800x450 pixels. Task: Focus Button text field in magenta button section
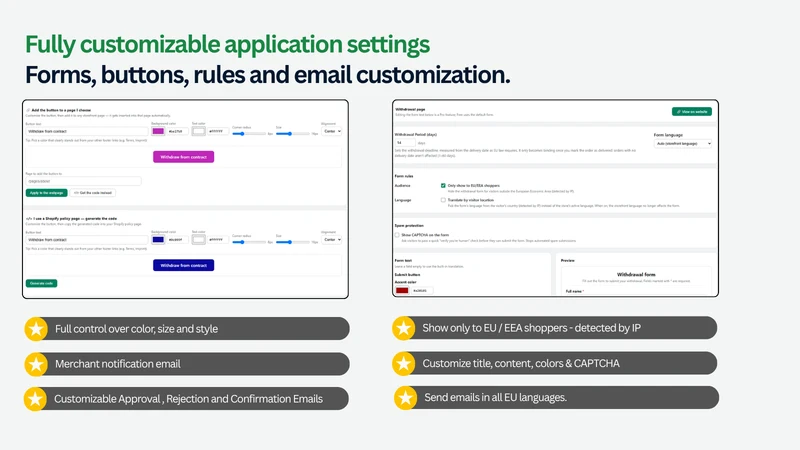(87, 131)
